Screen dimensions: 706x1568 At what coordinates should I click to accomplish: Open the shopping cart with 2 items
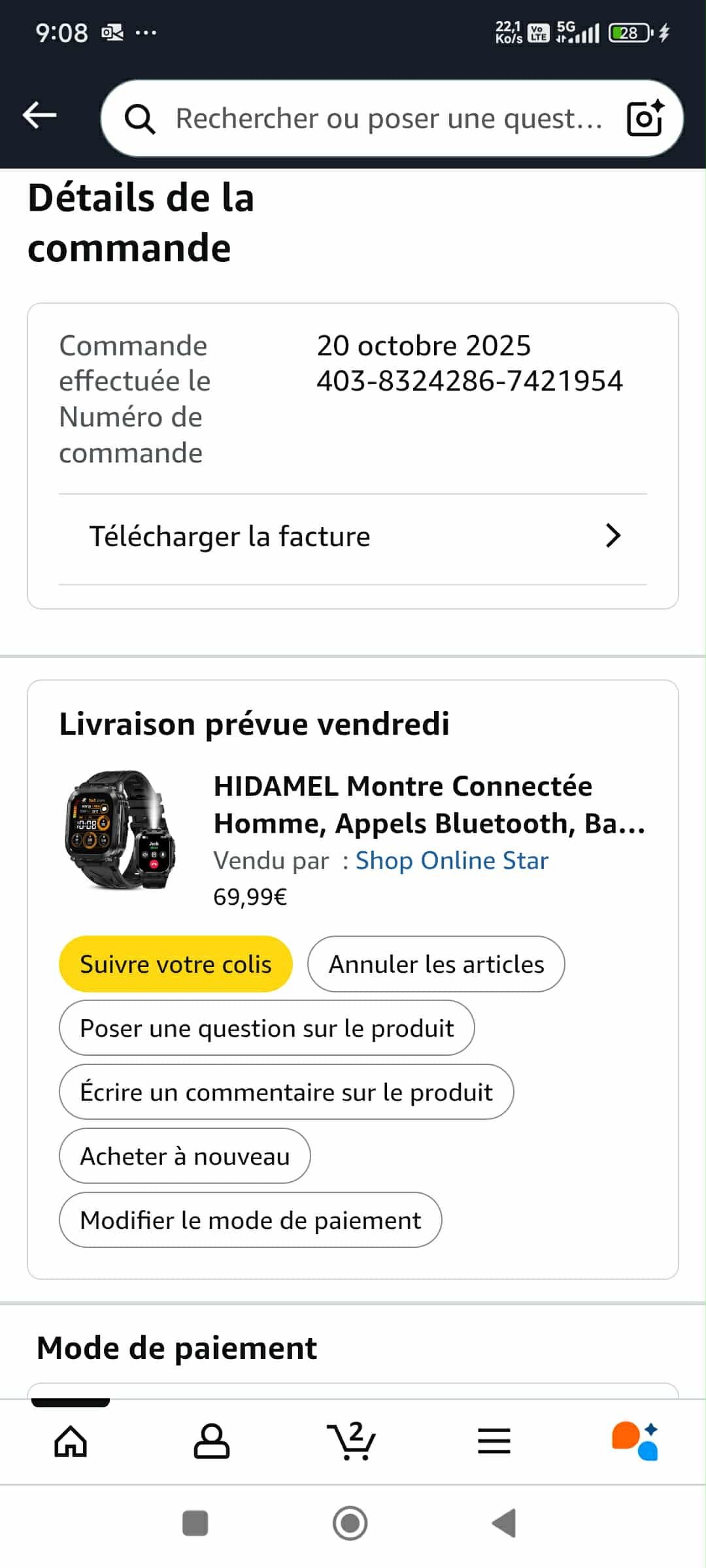[352, 1441]
